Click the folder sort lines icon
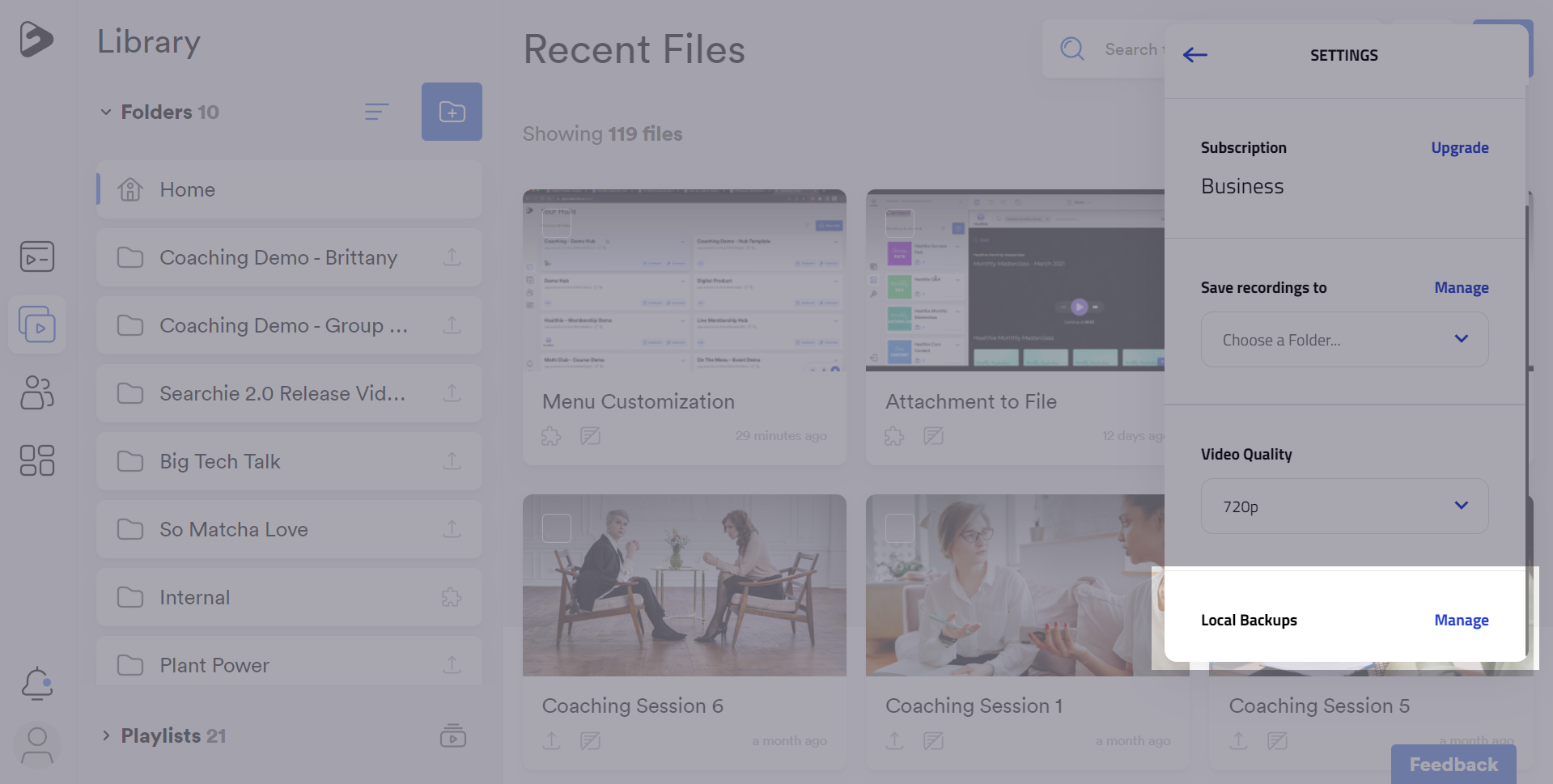Image resolution: width=1553 pixels, height=784 pixels. coord(376,112)
